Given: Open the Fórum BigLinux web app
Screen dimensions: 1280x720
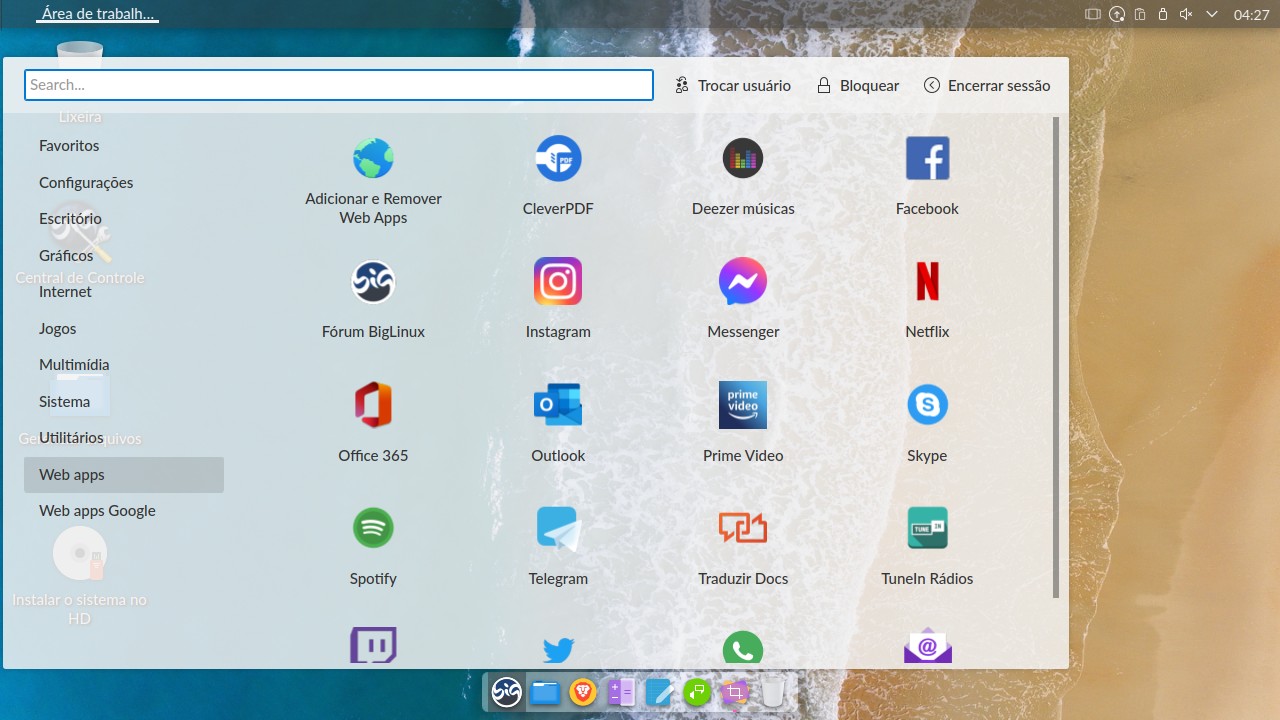Looking at the screenshot, I should pos(373,295).
